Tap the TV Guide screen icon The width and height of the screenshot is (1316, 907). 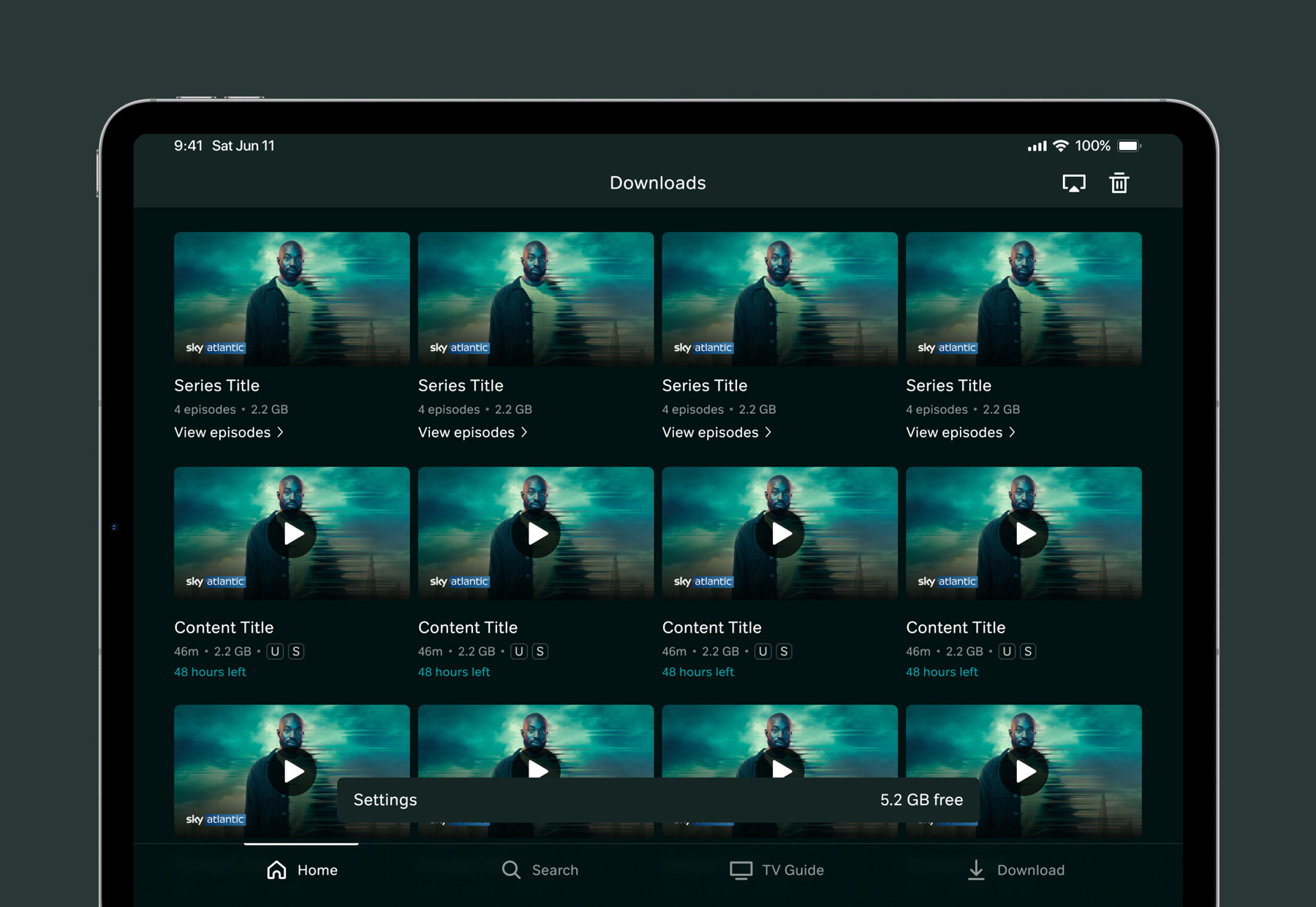(x=741, y=870)
